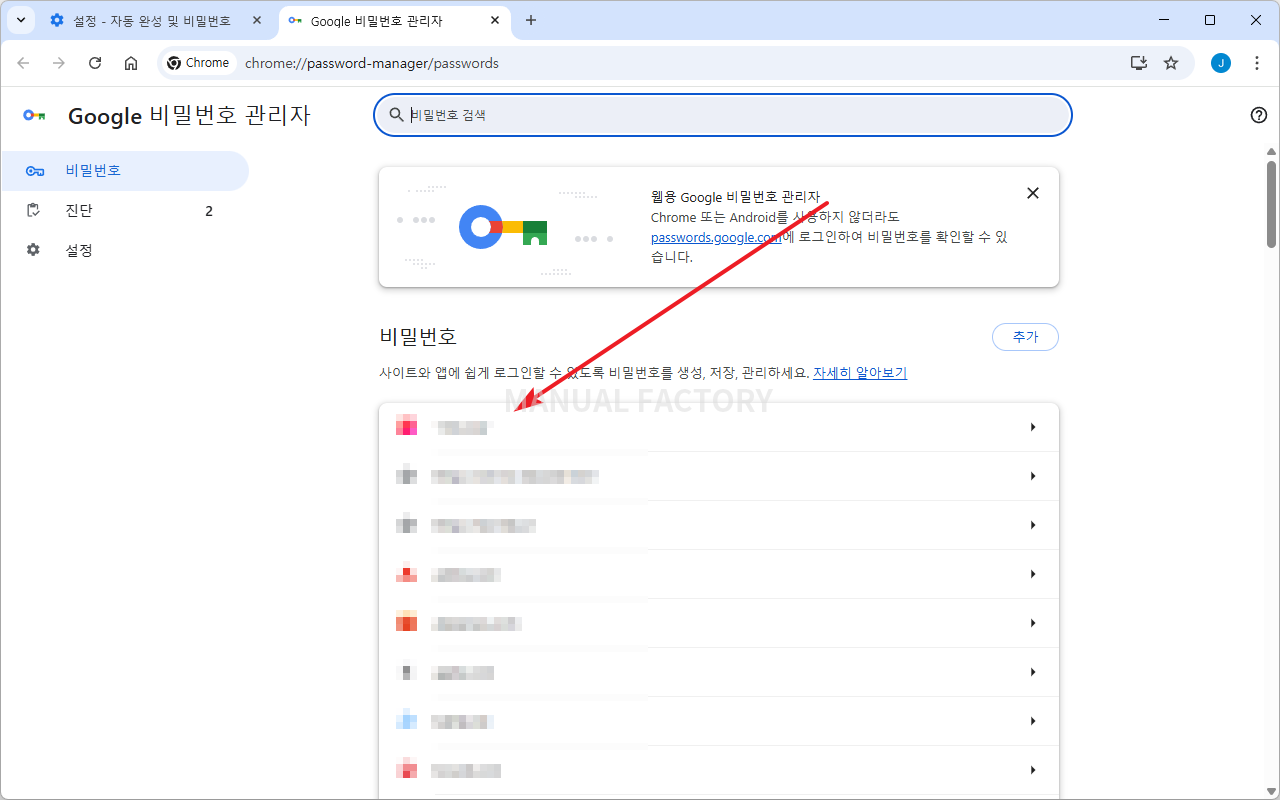This screenshot has height=800, width=1280.
Task: Expand the fifth password entry arrow
Action: coord(1033,623)
